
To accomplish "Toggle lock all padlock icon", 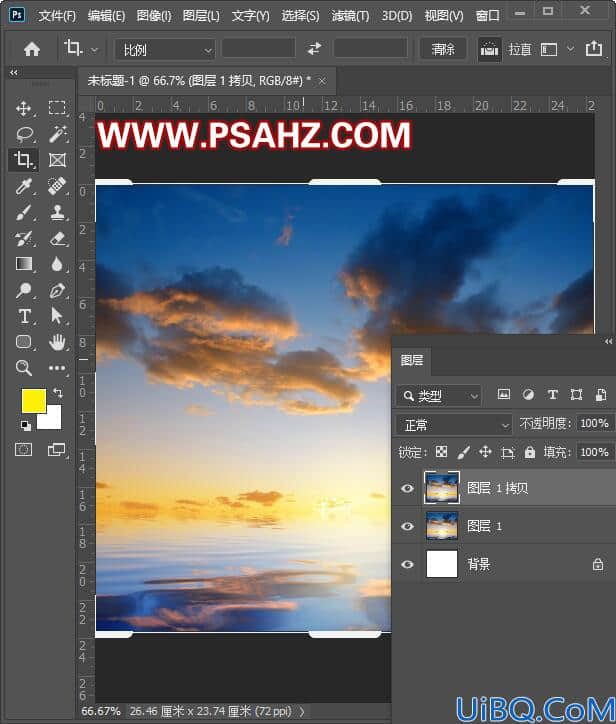I will tap(530, 452).
